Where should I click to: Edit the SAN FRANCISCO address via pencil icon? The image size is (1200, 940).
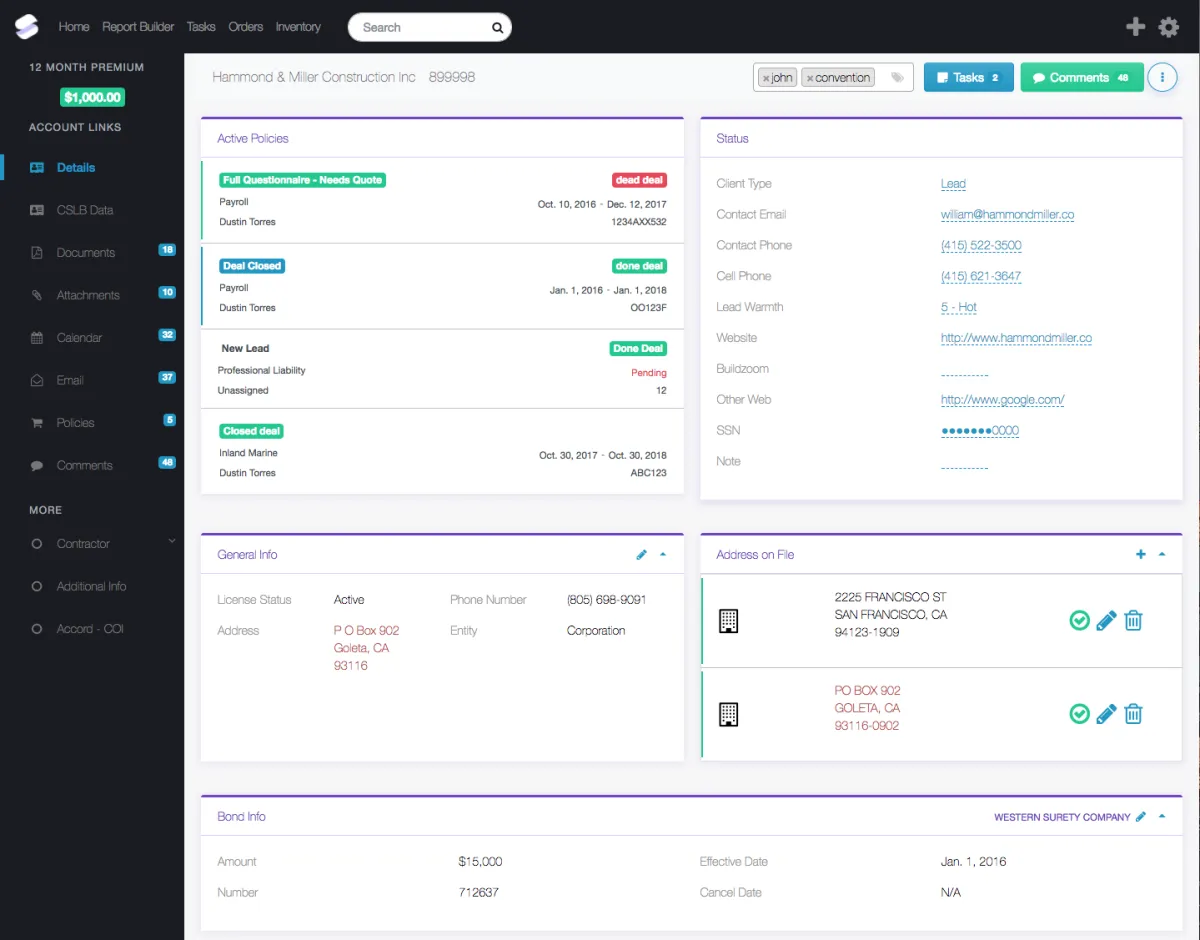click(1106, 620)
